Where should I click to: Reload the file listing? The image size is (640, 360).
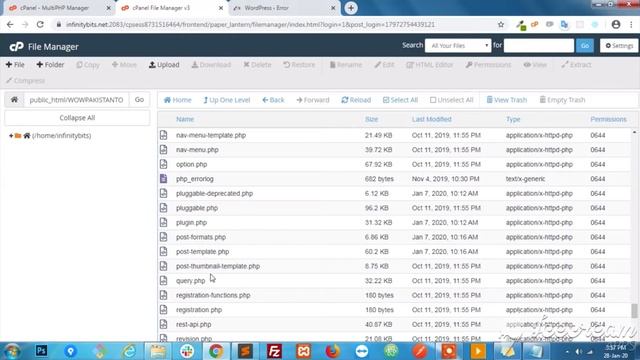[x=356, y=100]
